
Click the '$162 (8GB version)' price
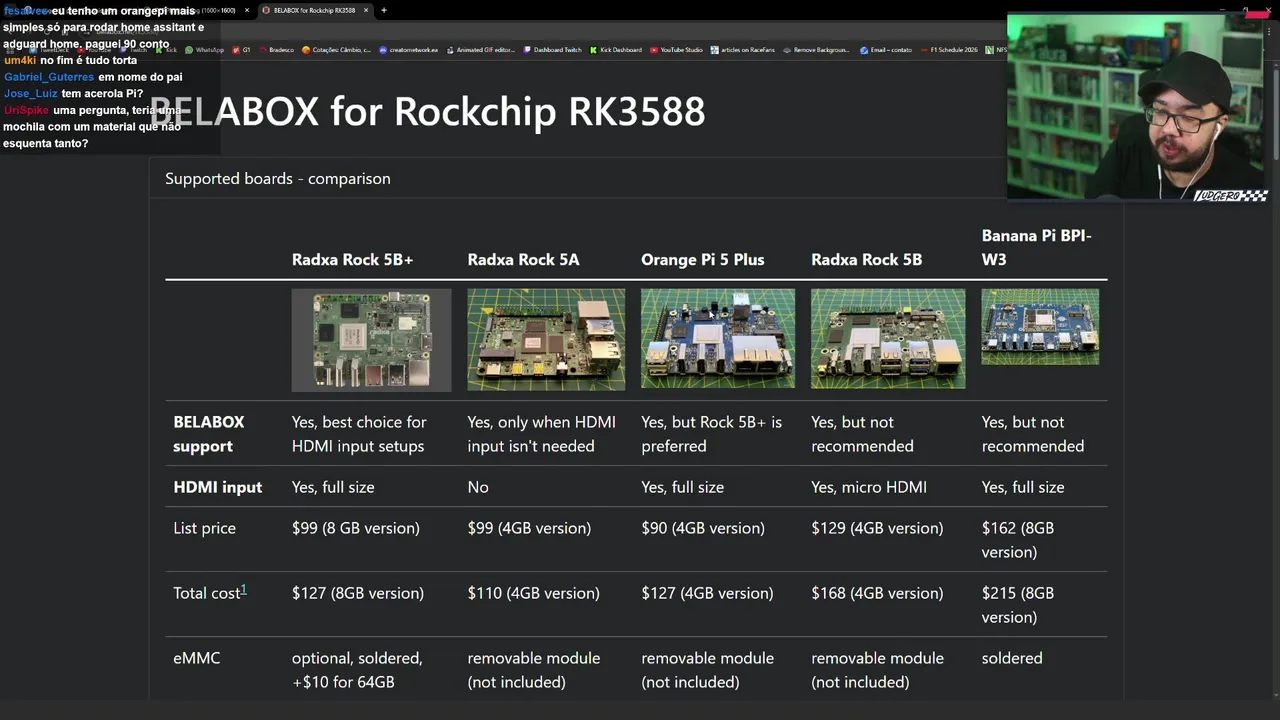[1018, 540]
